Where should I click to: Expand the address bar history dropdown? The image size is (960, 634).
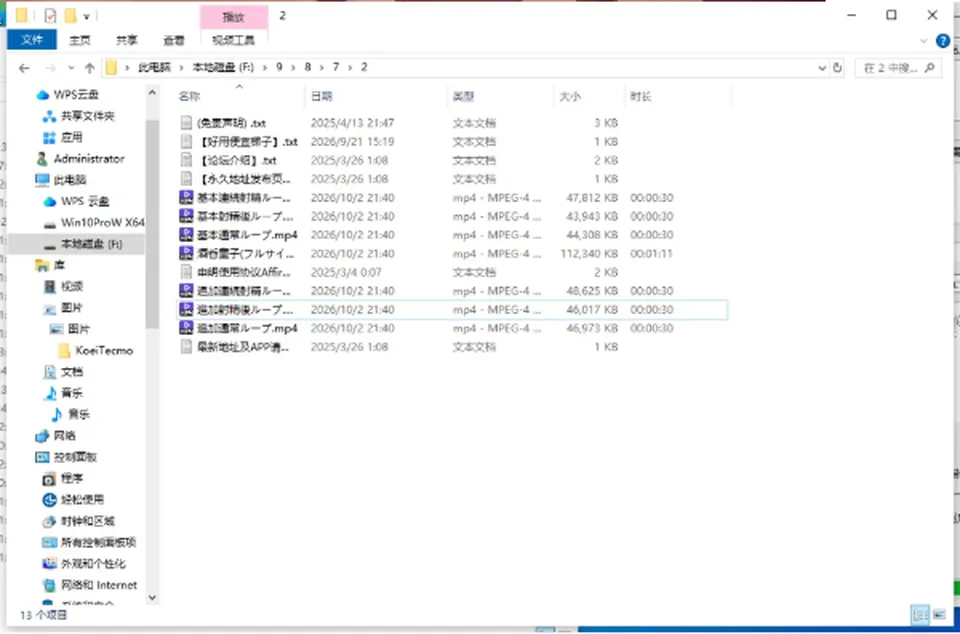pyautogui.click(x=822, y=68)
